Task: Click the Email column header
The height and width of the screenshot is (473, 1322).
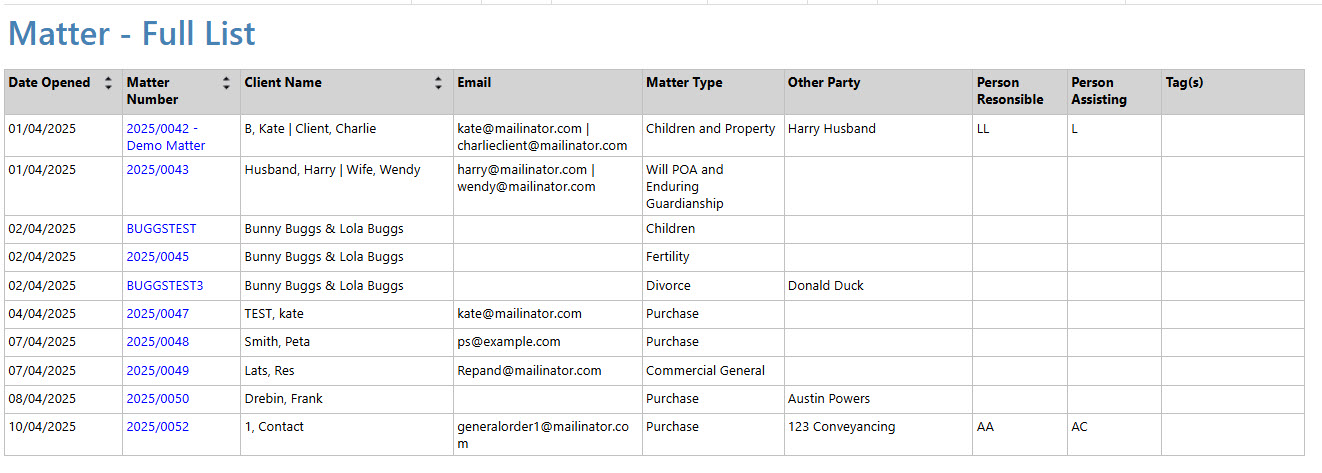Action: (x=548, y=92)
